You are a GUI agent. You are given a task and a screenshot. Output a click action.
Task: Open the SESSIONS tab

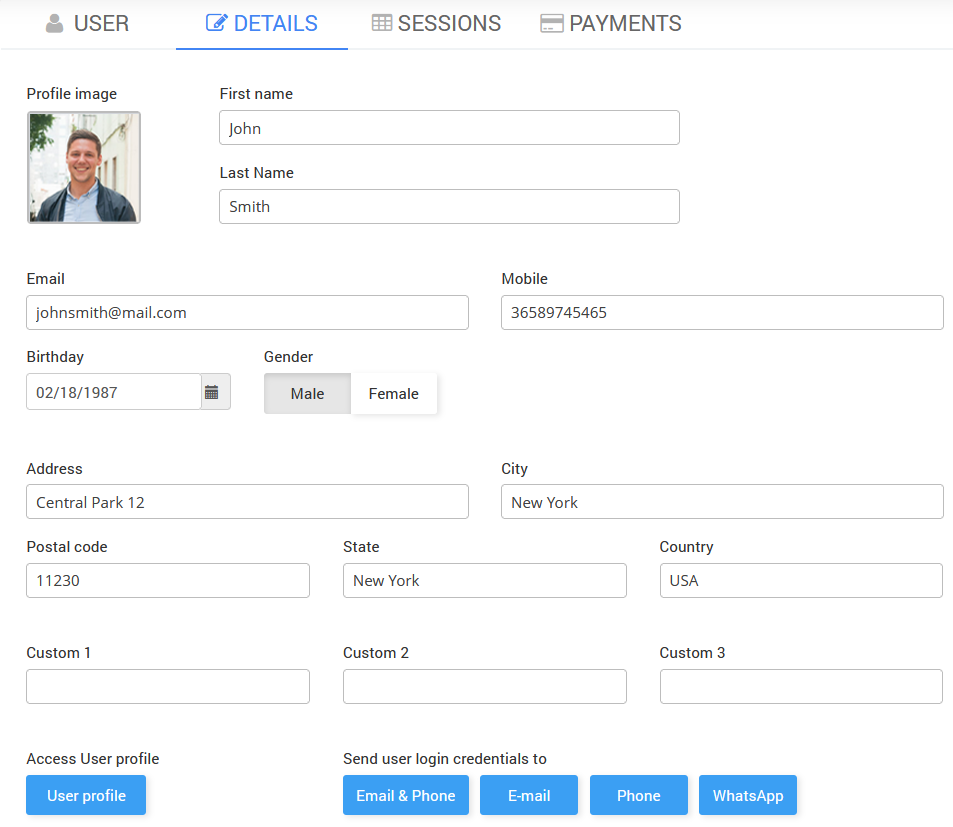[x=436, y=24]
